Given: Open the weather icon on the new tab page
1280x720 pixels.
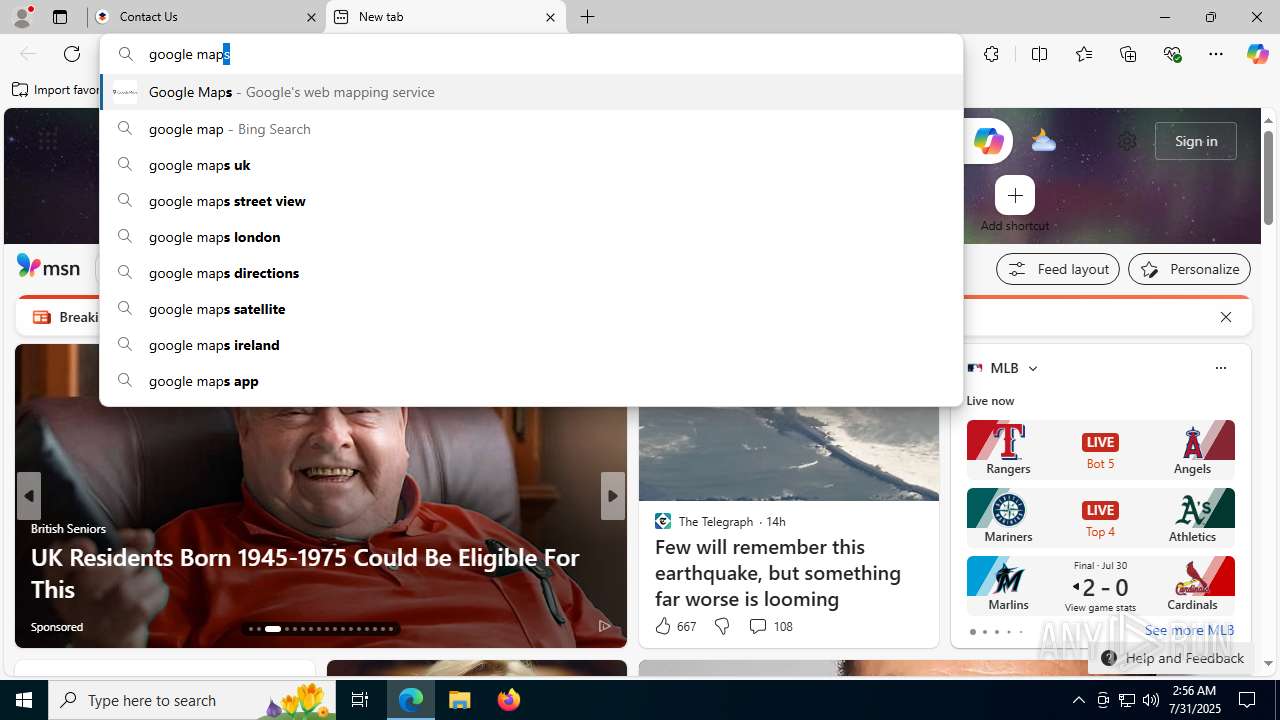Looking at the screenshot, I should (x=1043, y=141).
